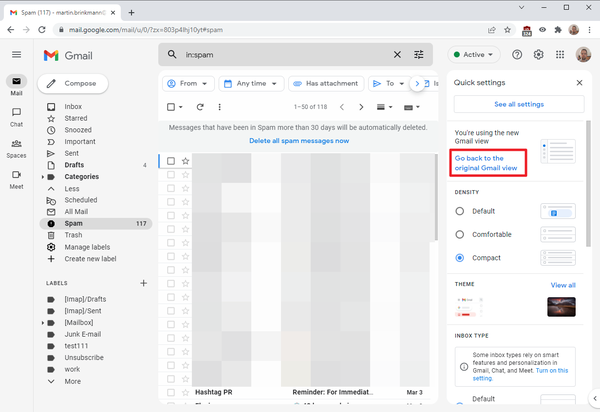This screenshot has height=412, width=600.
Task: Open the Any time filter dropdown
Action: [x=251, y=83]
